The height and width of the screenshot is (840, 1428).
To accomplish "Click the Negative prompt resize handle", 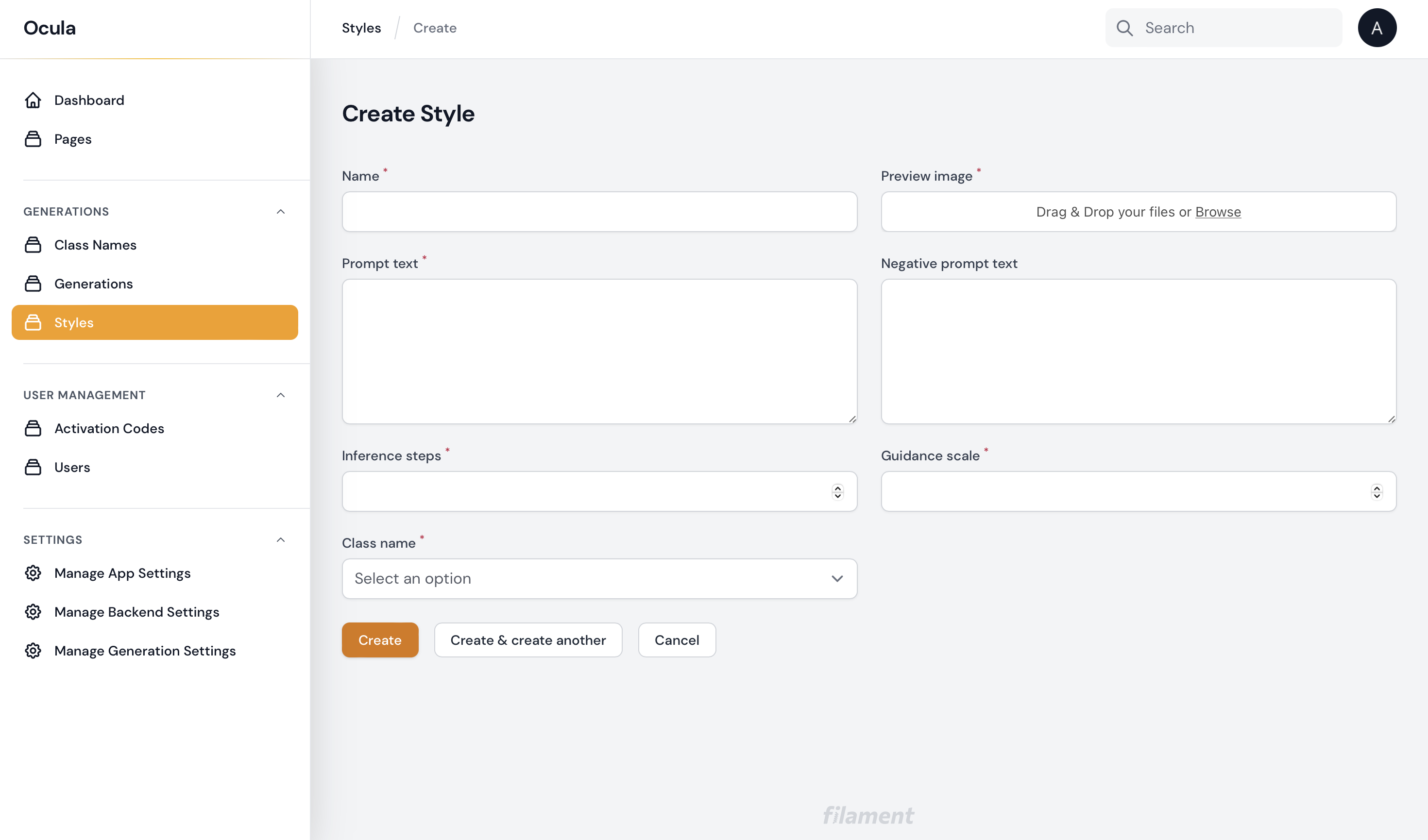I will click(1391, 419).
